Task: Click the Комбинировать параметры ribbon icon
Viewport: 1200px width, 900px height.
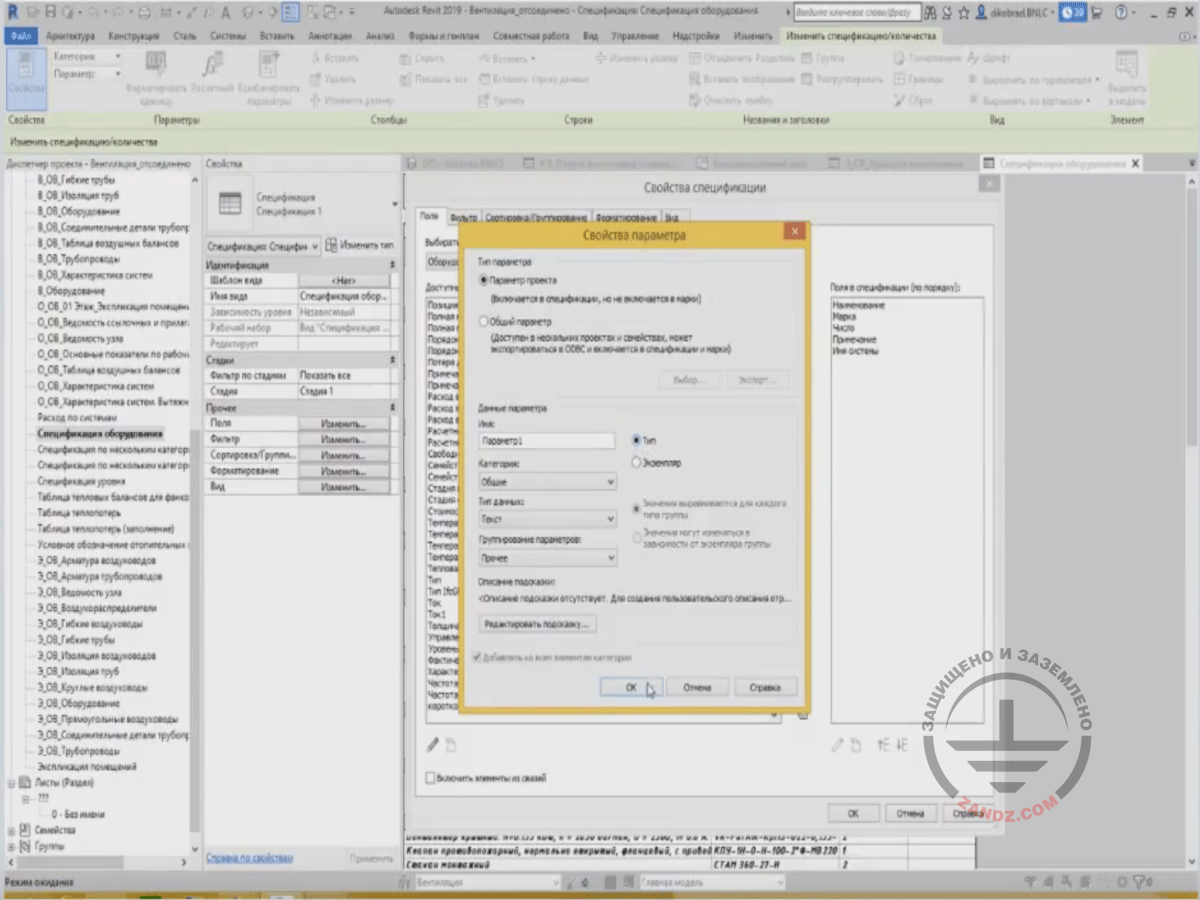Action: 268,80
